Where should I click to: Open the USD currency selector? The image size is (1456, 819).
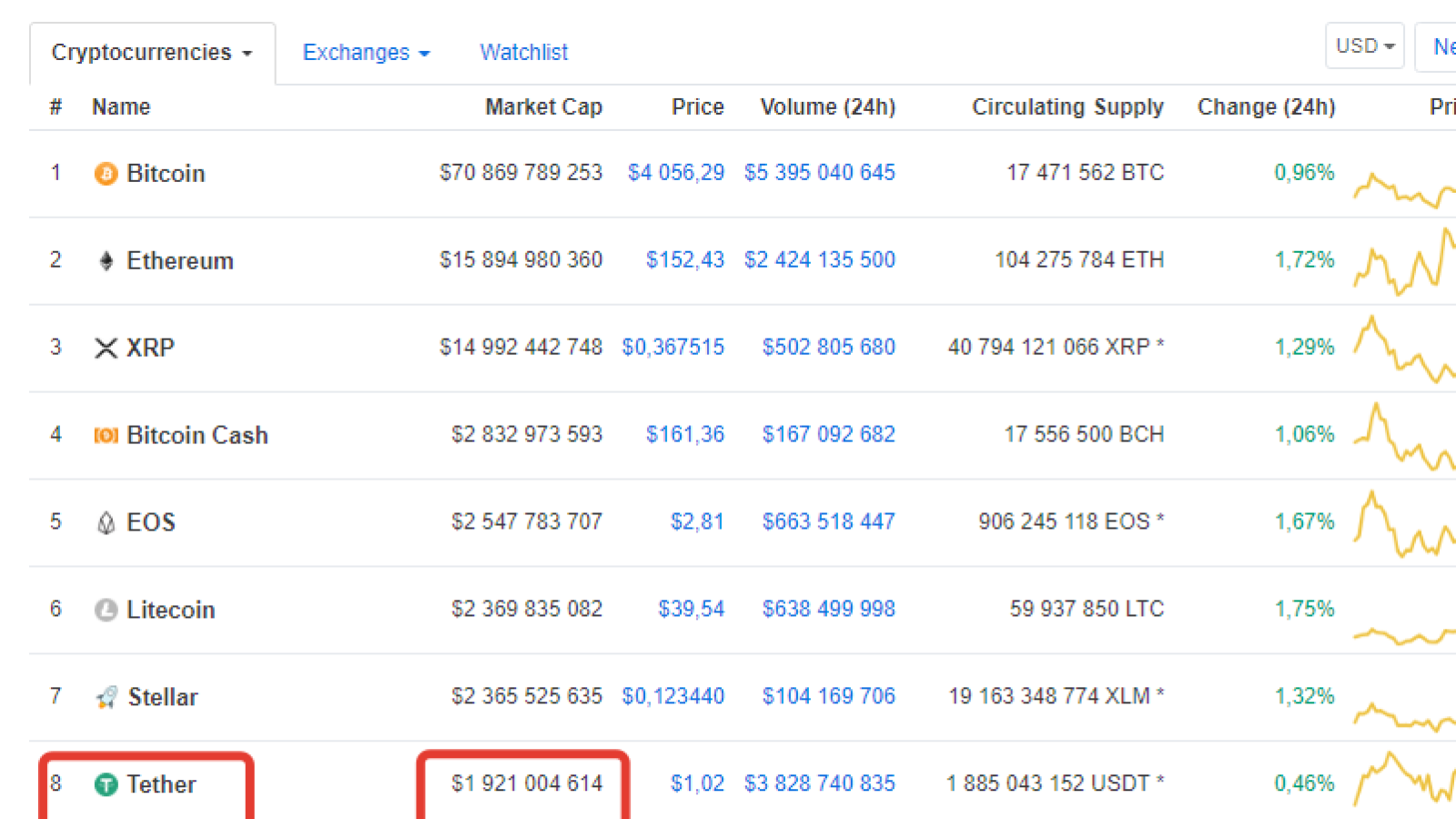tap(1364, 45)
